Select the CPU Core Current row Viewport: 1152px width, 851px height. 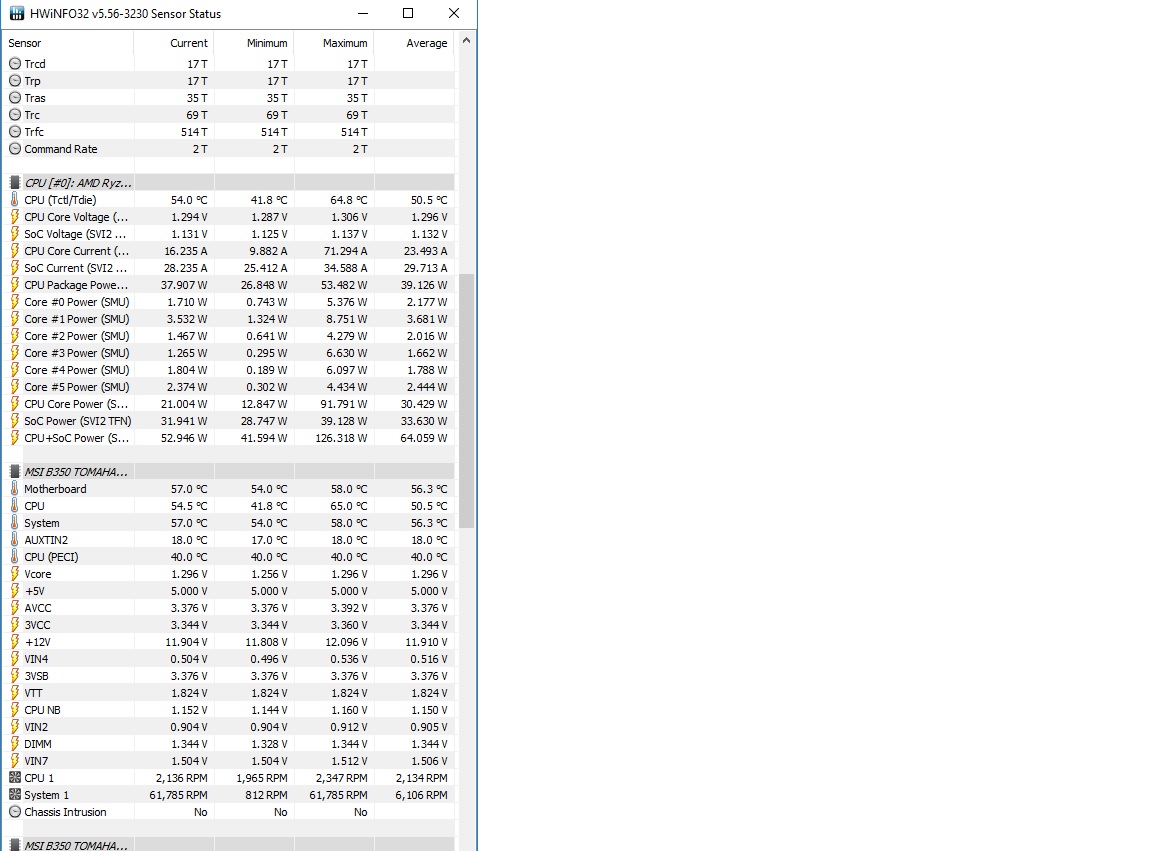[x=228, y=251]
